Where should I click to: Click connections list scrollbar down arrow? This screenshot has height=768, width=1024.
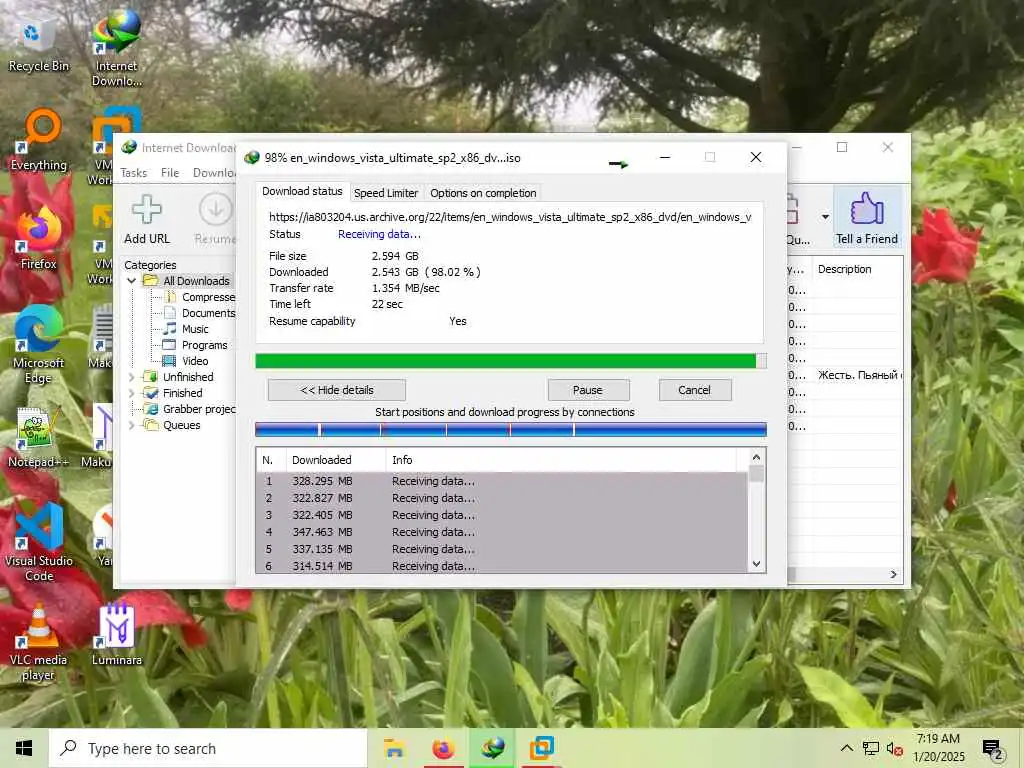click(756, 564)
